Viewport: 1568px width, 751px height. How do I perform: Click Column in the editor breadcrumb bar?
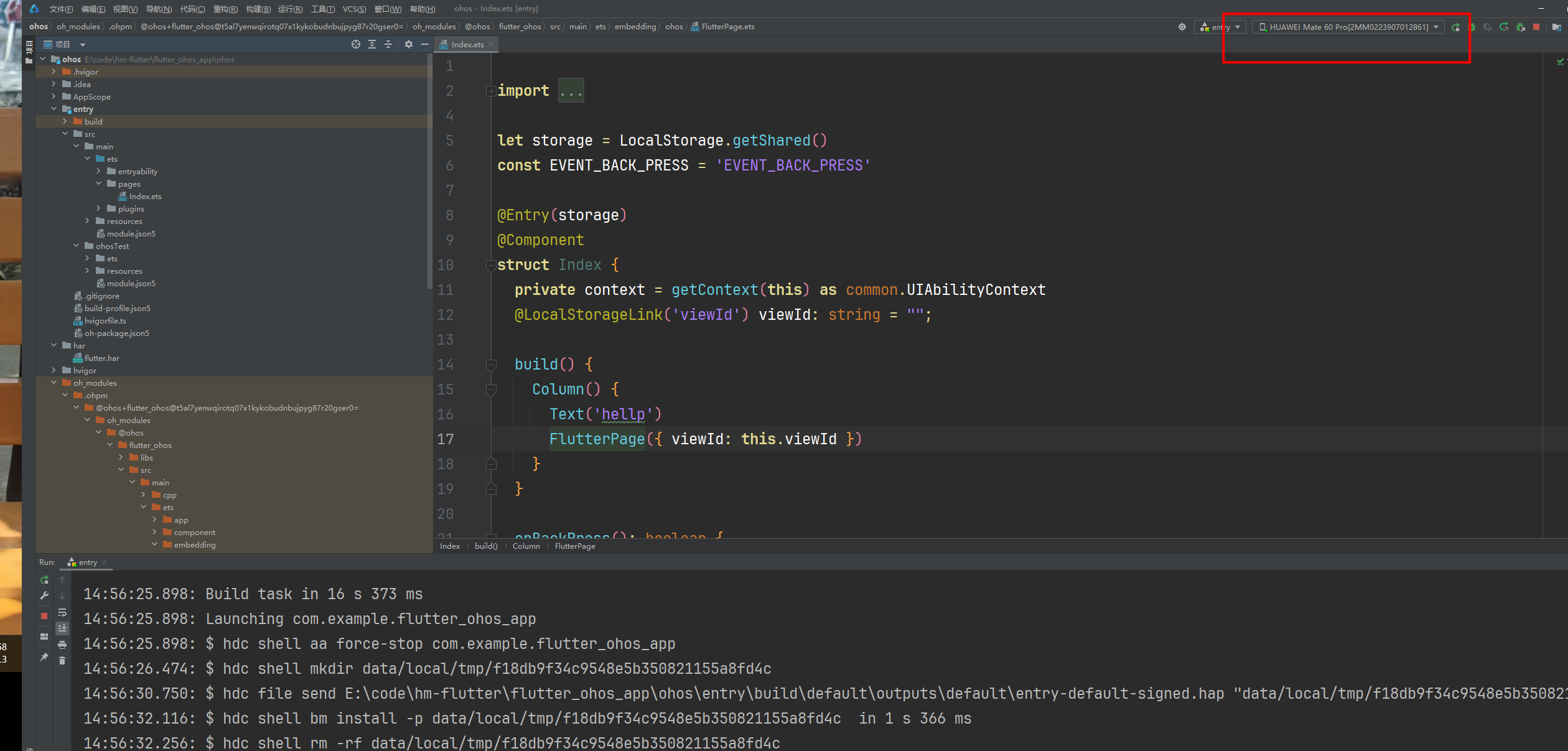point(526,546)
